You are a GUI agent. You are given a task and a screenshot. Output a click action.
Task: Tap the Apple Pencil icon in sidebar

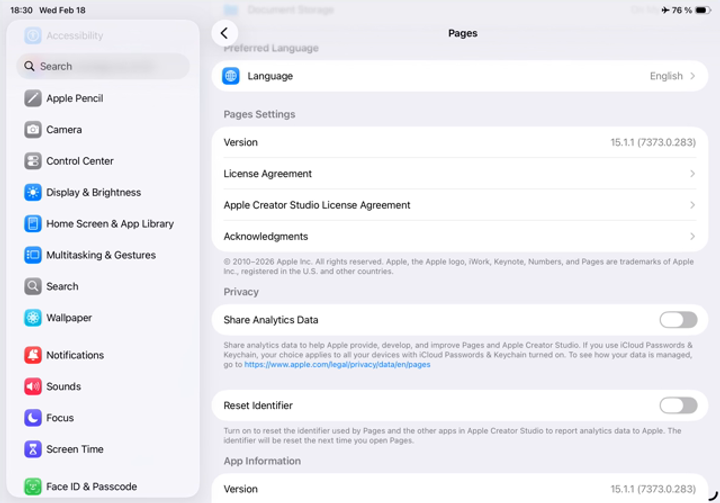(x=33, y=98)
